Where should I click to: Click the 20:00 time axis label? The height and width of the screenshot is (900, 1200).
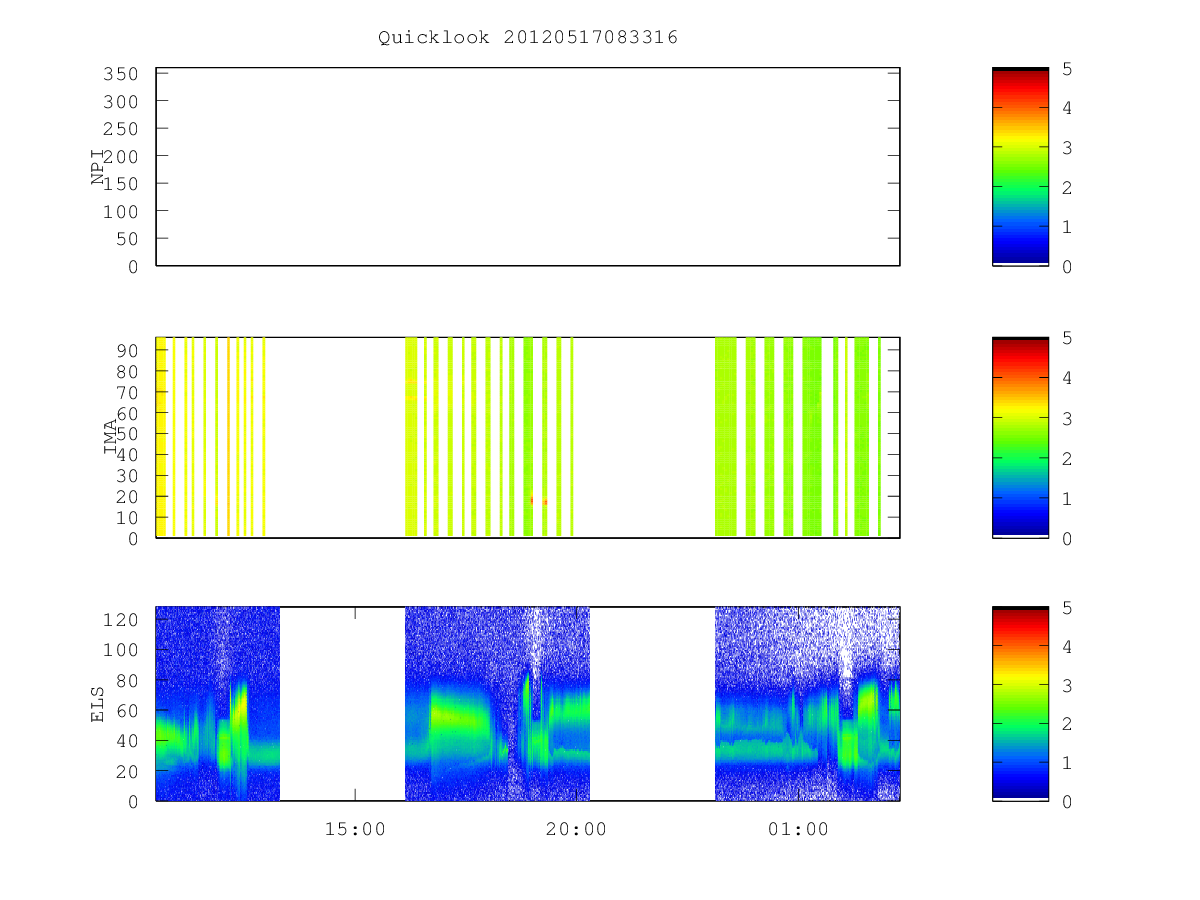coord(577,829)
